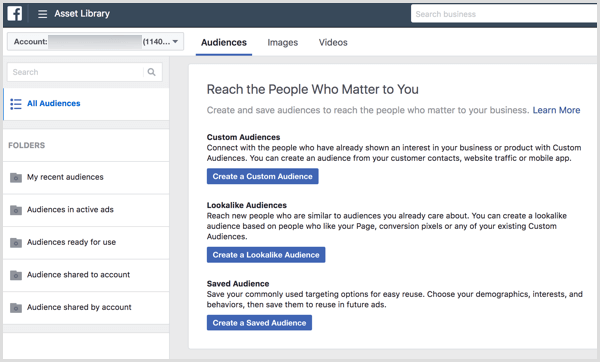
Task: Click the Saved Audience heading
Action: 238,284
